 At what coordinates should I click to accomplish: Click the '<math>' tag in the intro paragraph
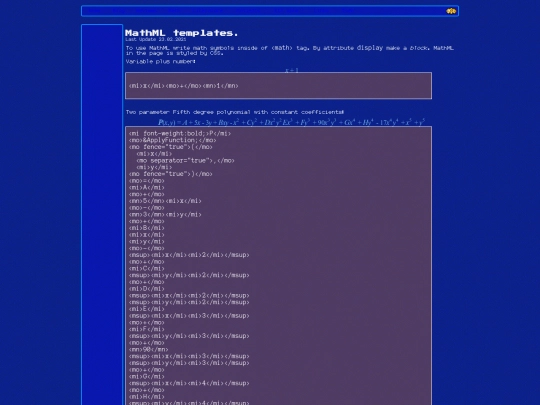pos(282,48)
